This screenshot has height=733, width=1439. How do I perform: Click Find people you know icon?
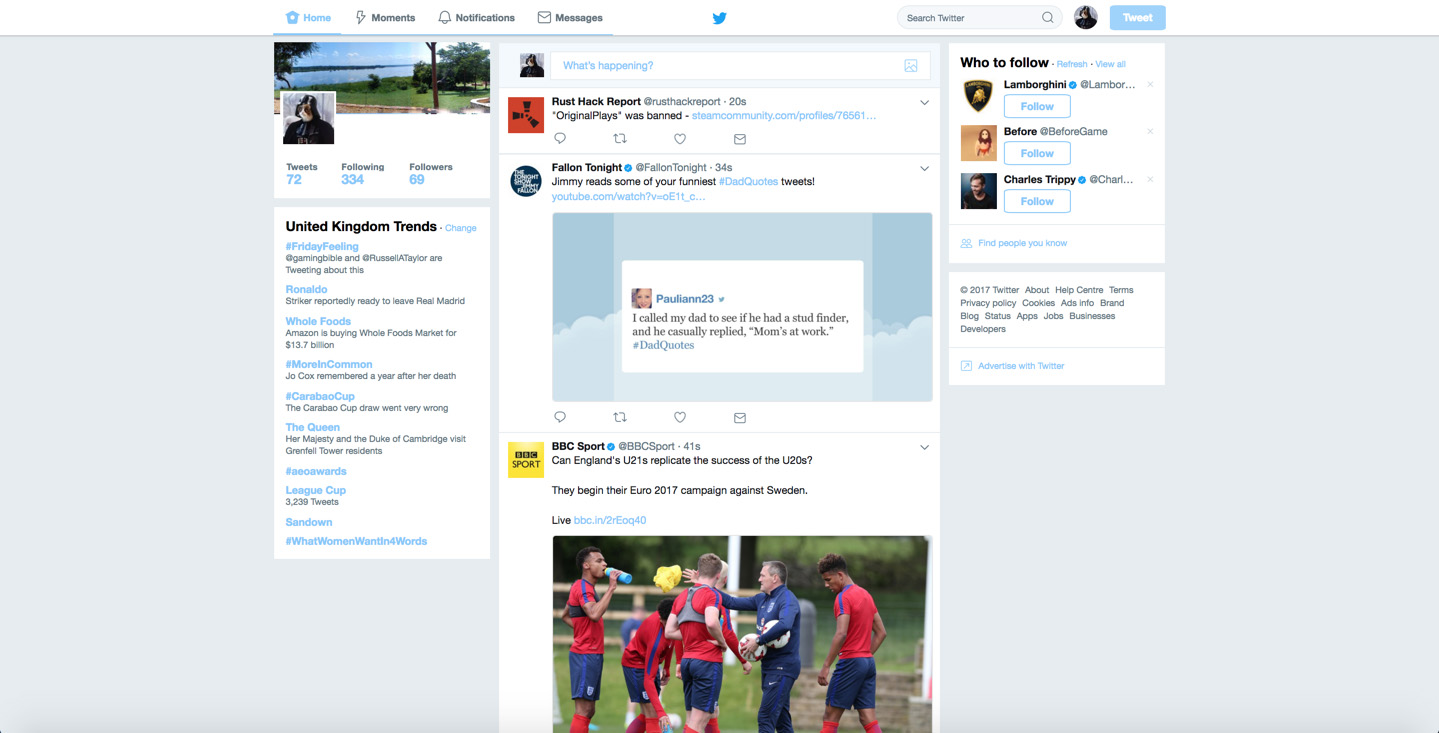click(x=966, y=243)
